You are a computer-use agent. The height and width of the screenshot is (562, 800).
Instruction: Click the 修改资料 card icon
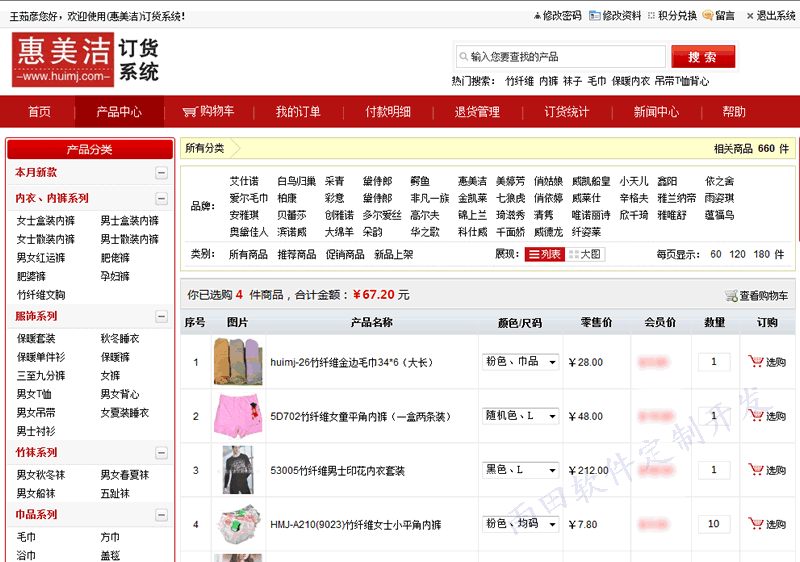point(594,16)
